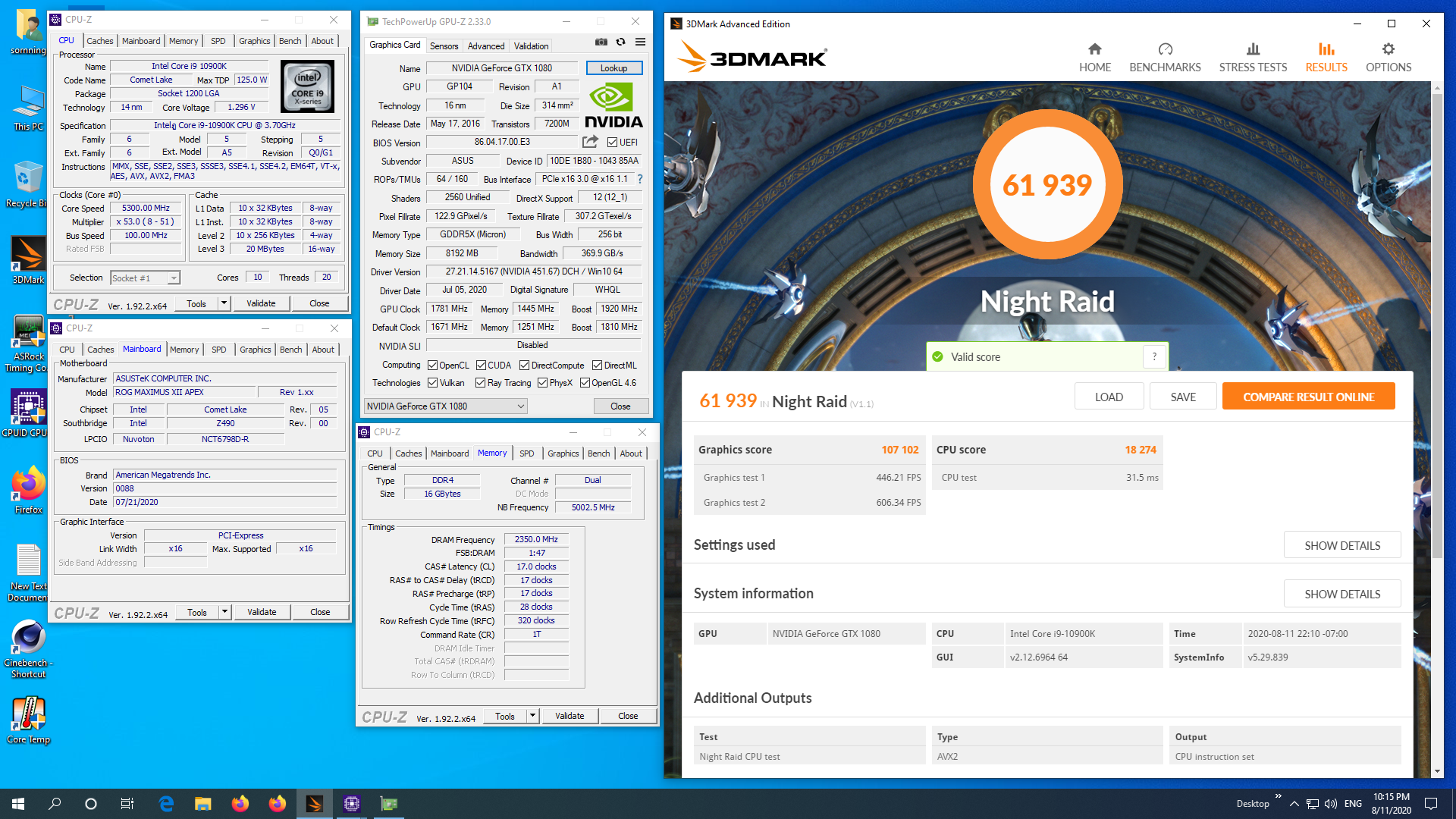Click LOAD result button

pos(1109,397)
